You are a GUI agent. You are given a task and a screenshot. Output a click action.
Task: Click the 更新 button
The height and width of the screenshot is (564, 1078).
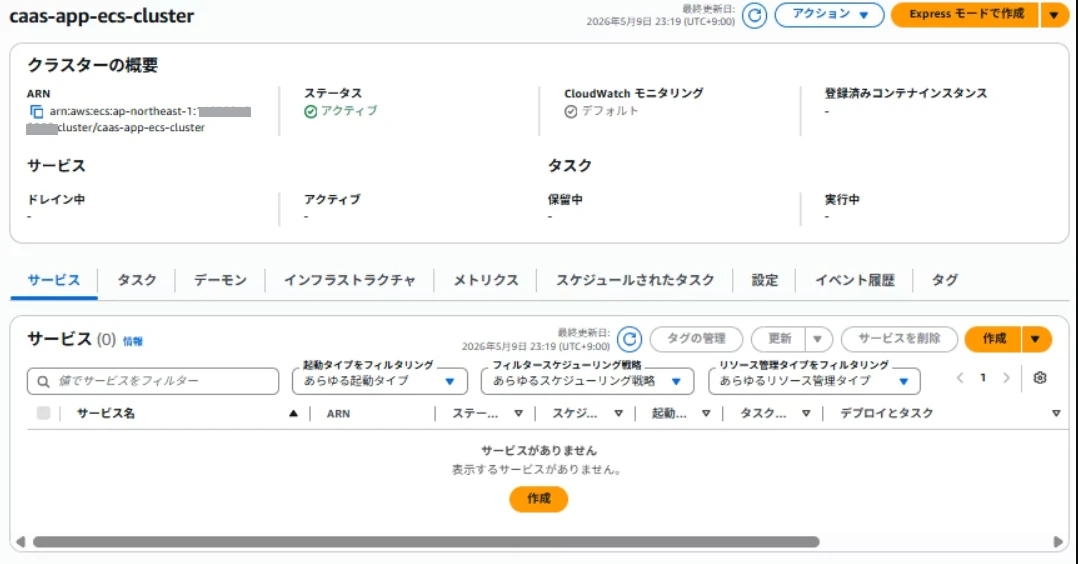click(x=779, y=338)
